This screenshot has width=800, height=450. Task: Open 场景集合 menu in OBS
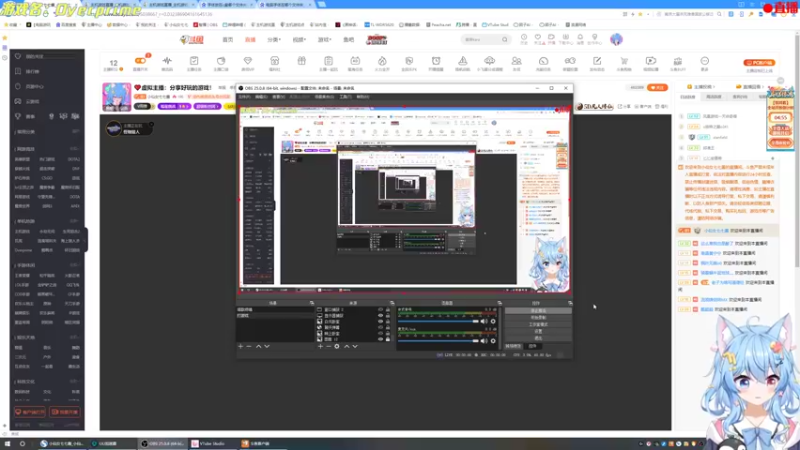[x=324, y=96]
